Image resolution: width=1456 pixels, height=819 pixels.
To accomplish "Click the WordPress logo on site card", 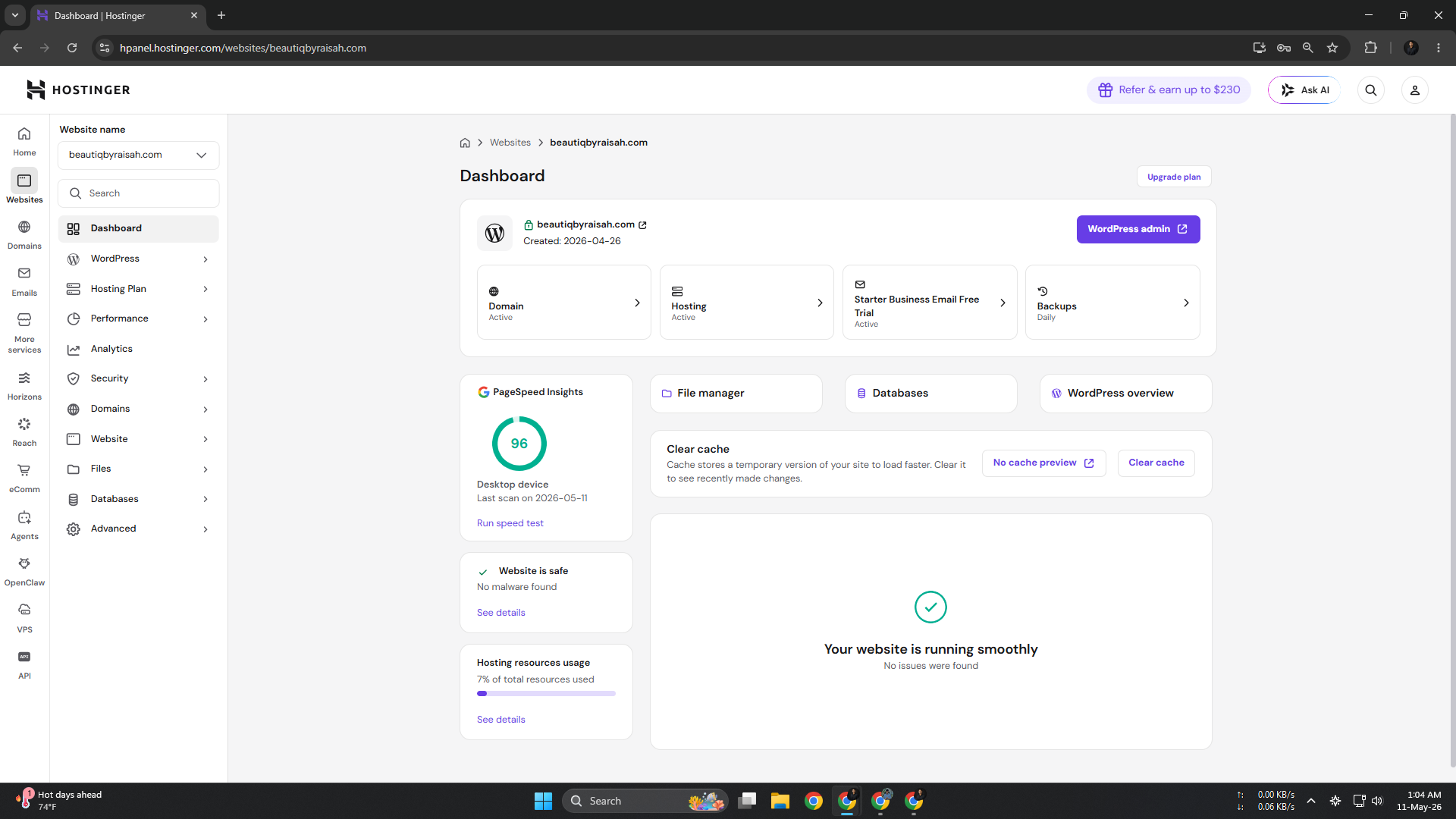I will point(494,233).
